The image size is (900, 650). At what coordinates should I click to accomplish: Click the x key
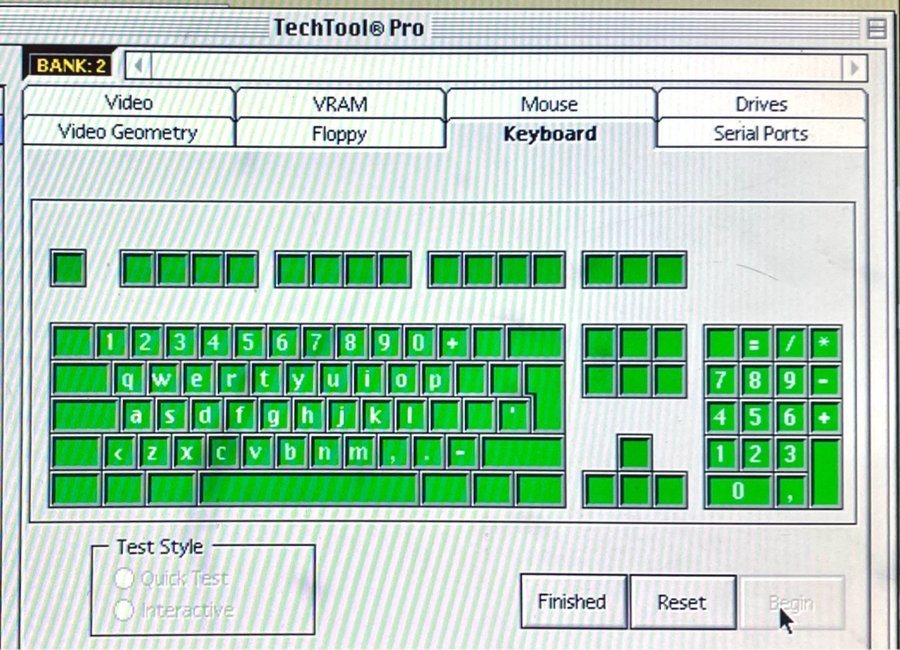coord(187,453)
